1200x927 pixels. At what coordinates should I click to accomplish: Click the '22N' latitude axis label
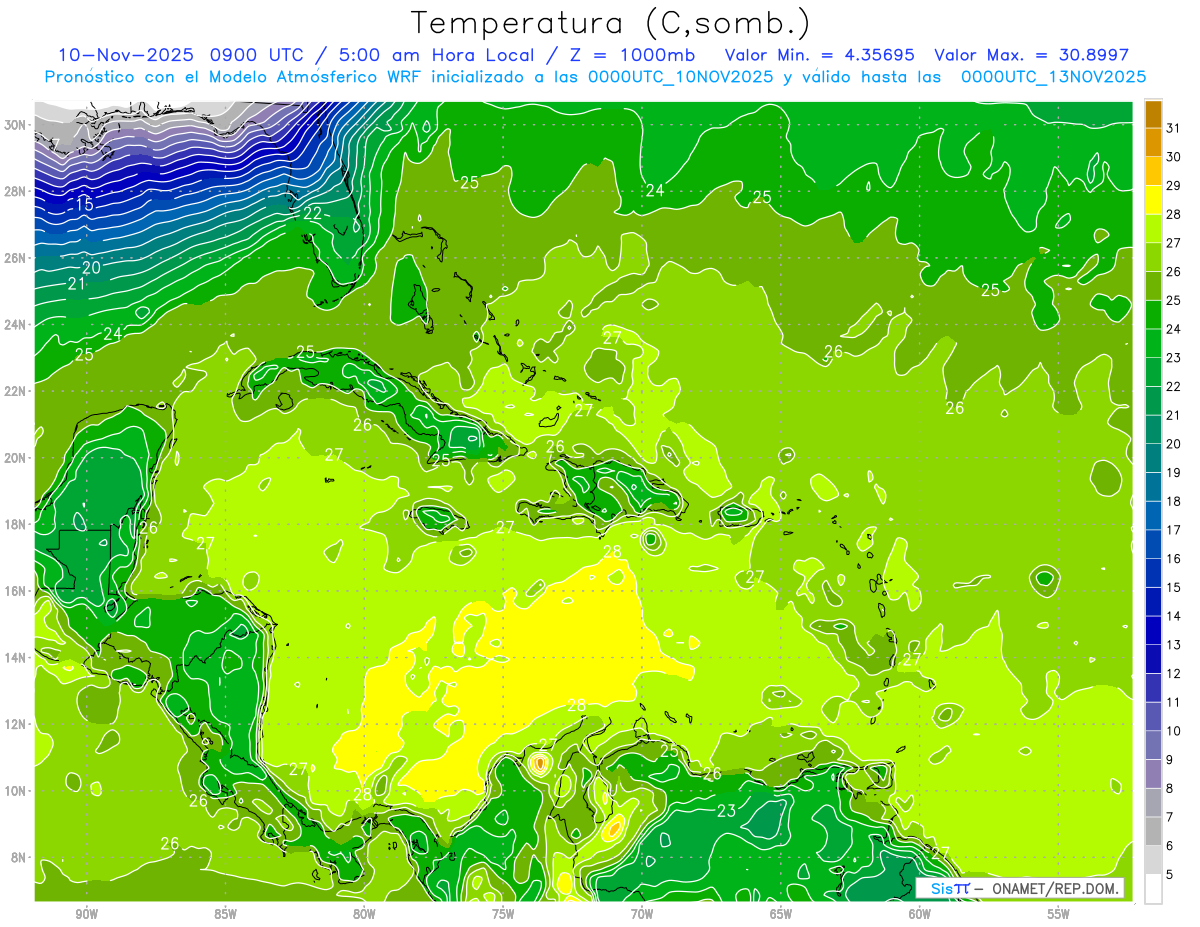tap(14, 391)
